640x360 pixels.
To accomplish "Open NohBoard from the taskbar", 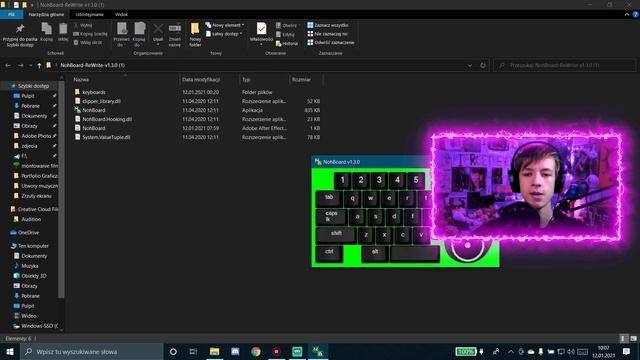I will tap(318, 351).
